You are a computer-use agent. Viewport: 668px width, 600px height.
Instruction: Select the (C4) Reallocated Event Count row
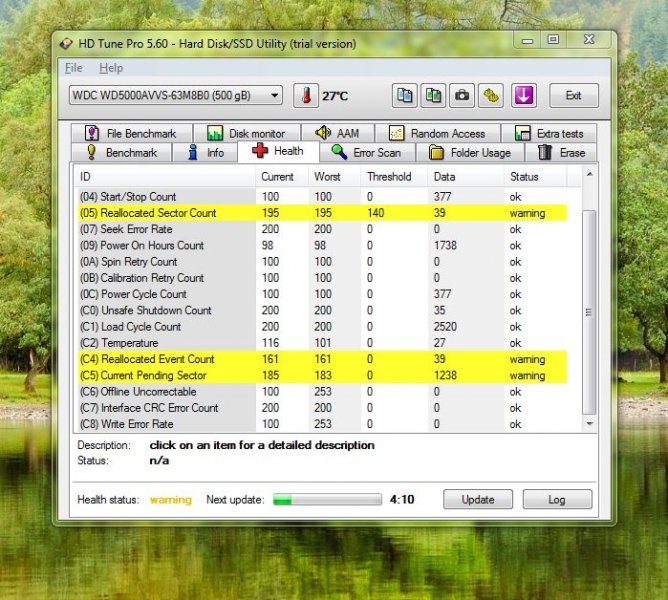[x=323, y=359]
